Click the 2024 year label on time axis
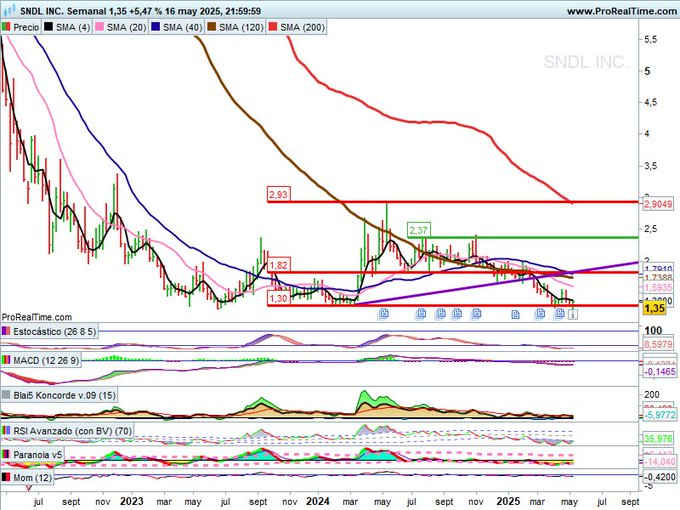680x510 pixels. pyautogui.click(x=318, y=501)
